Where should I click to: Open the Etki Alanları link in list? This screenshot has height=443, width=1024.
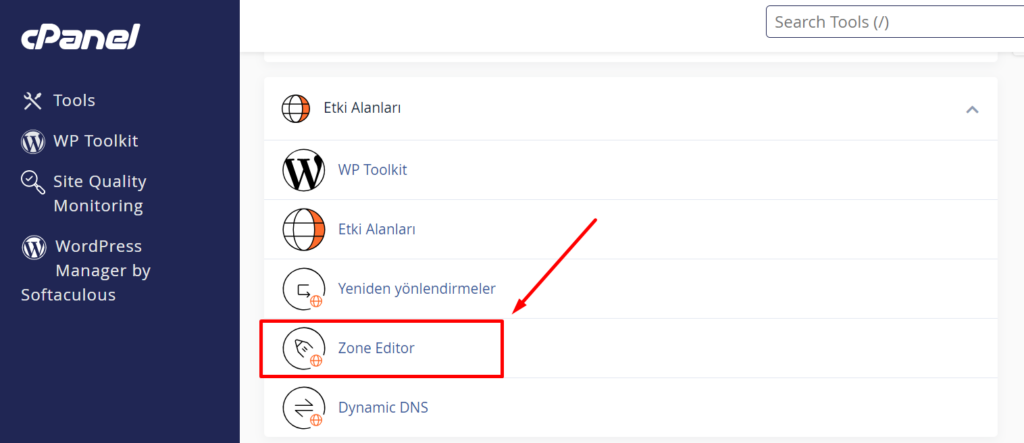click(x=377, y=229)
